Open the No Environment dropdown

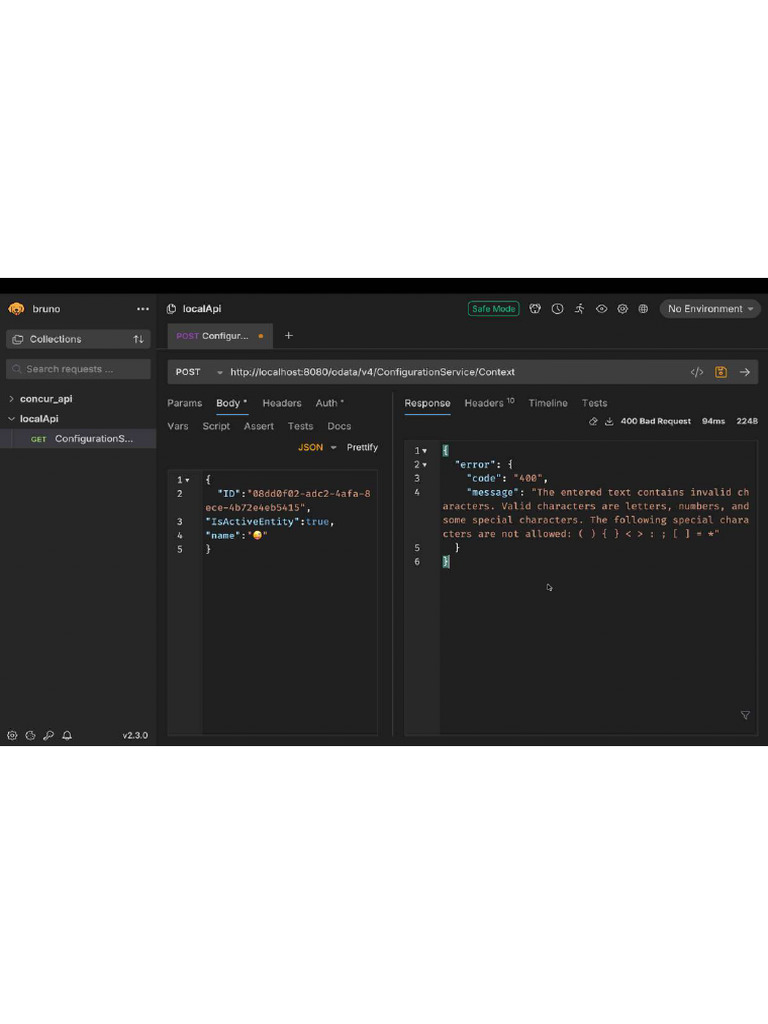tap(710, 309)
